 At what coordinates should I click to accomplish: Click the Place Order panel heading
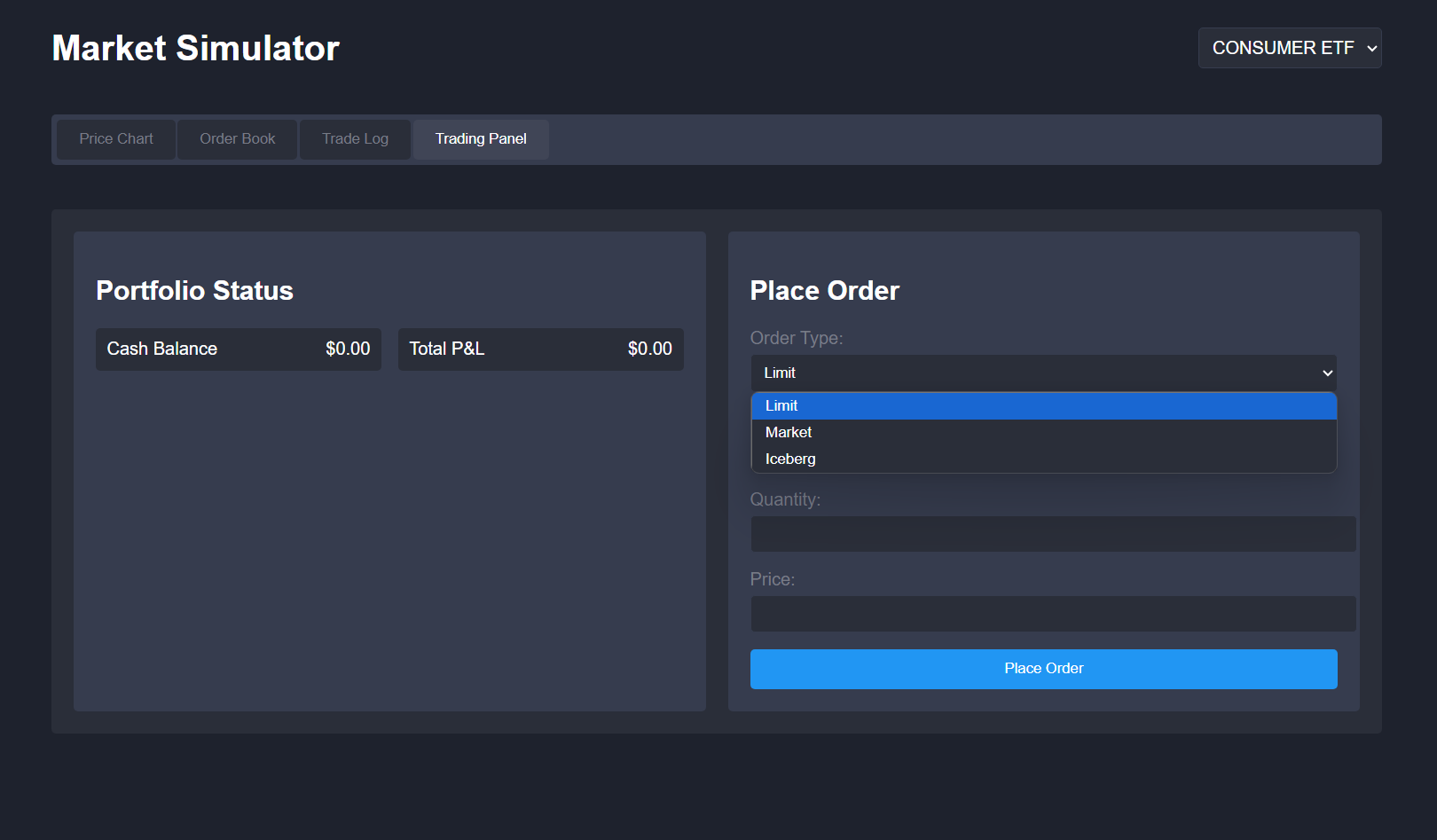[824, 291]
